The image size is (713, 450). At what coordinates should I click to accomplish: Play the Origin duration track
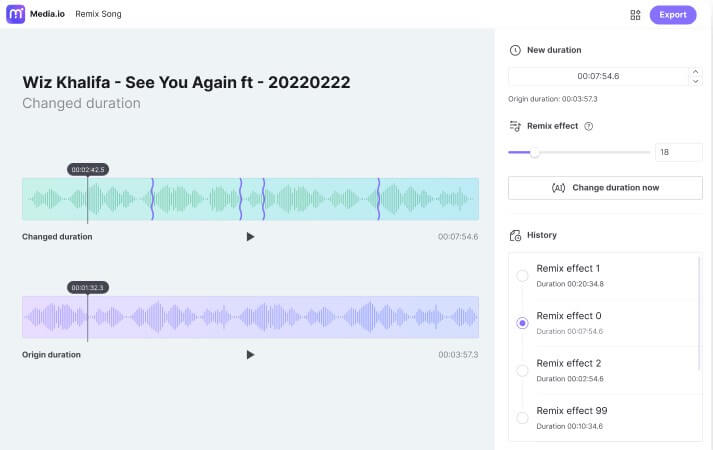coord(250,355)
